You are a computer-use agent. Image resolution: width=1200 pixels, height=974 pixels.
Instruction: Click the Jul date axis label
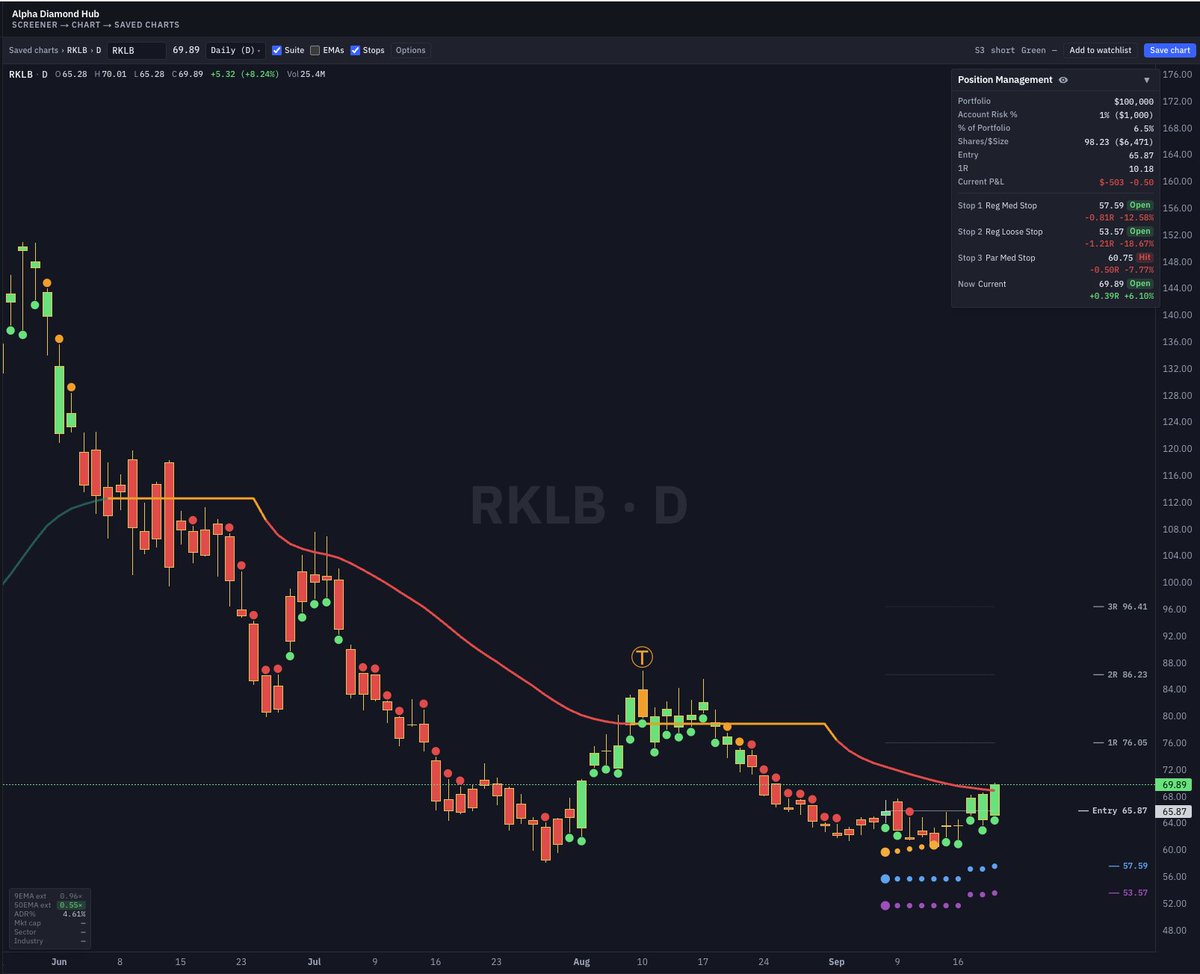click(314, 961)
